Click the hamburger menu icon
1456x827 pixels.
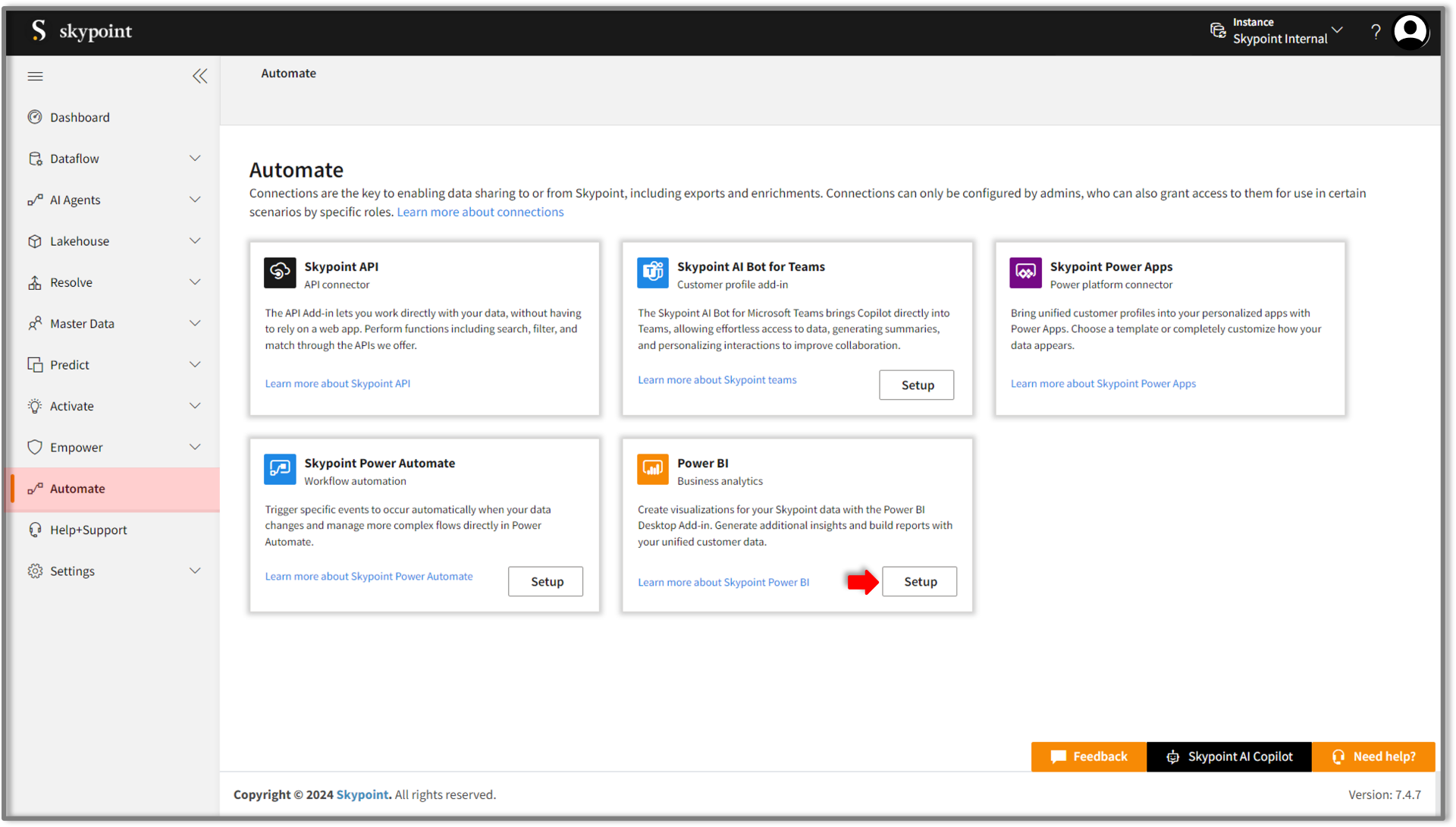pos(35,76)
